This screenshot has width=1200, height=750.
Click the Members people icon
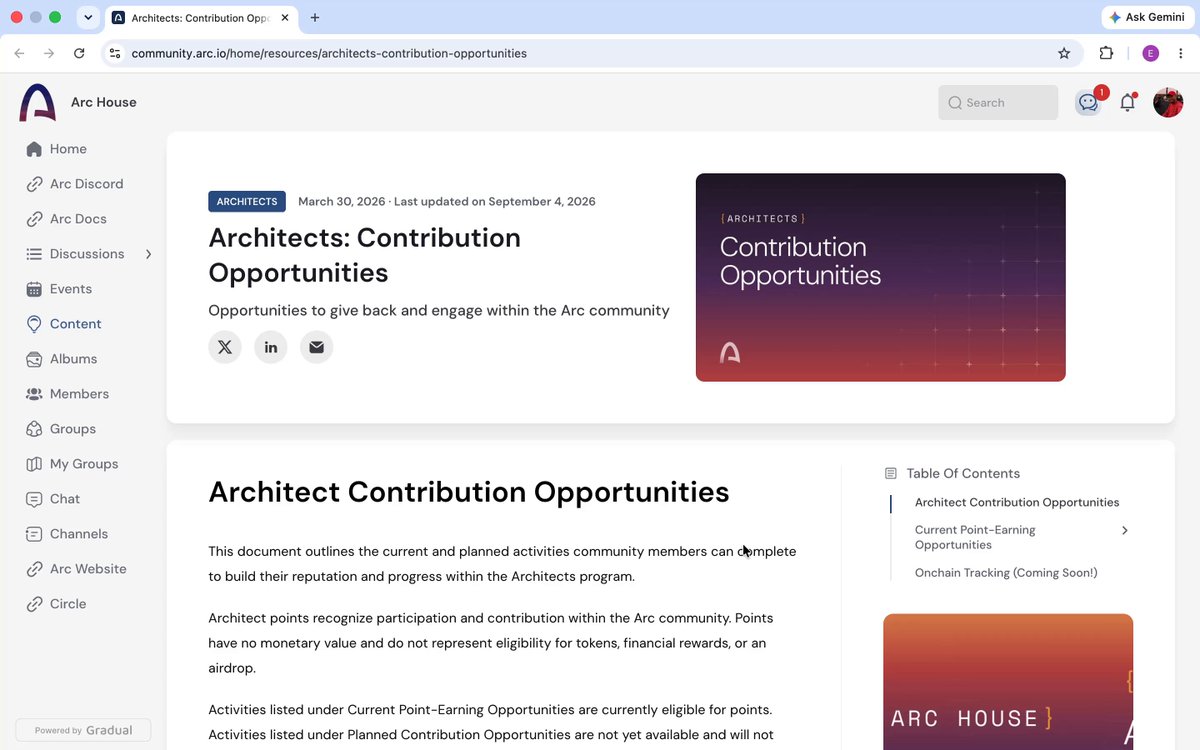click(34, 394)
